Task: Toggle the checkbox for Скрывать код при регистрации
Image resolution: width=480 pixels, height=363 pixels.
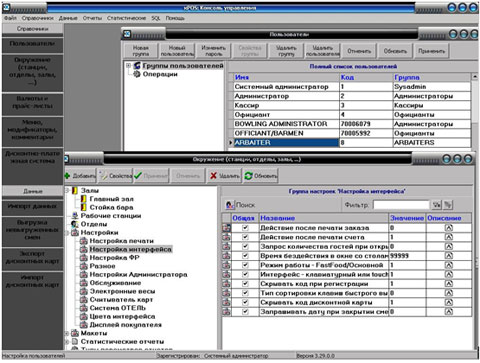Action: [x=245, y=284]
